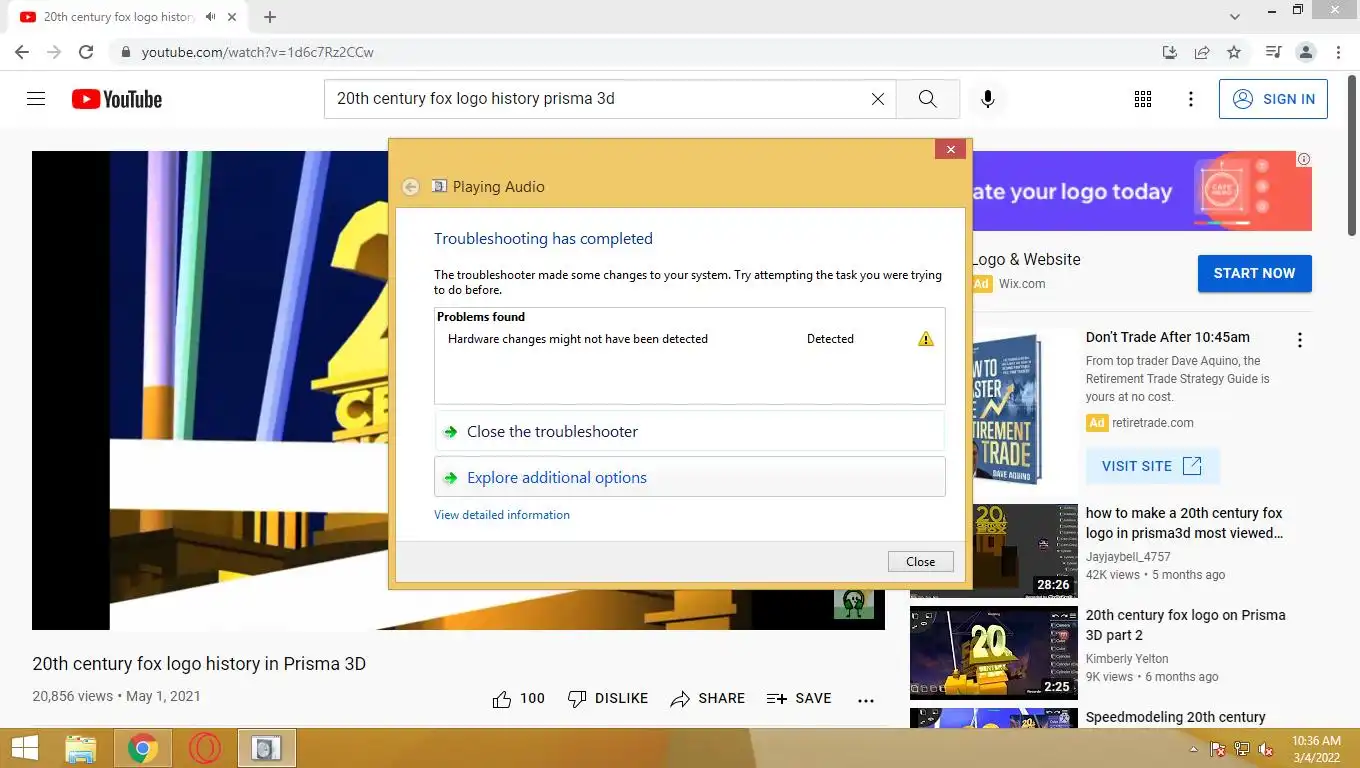
Task: Choose Close the troubleshooter option
Action: click(x=689, y=432)
